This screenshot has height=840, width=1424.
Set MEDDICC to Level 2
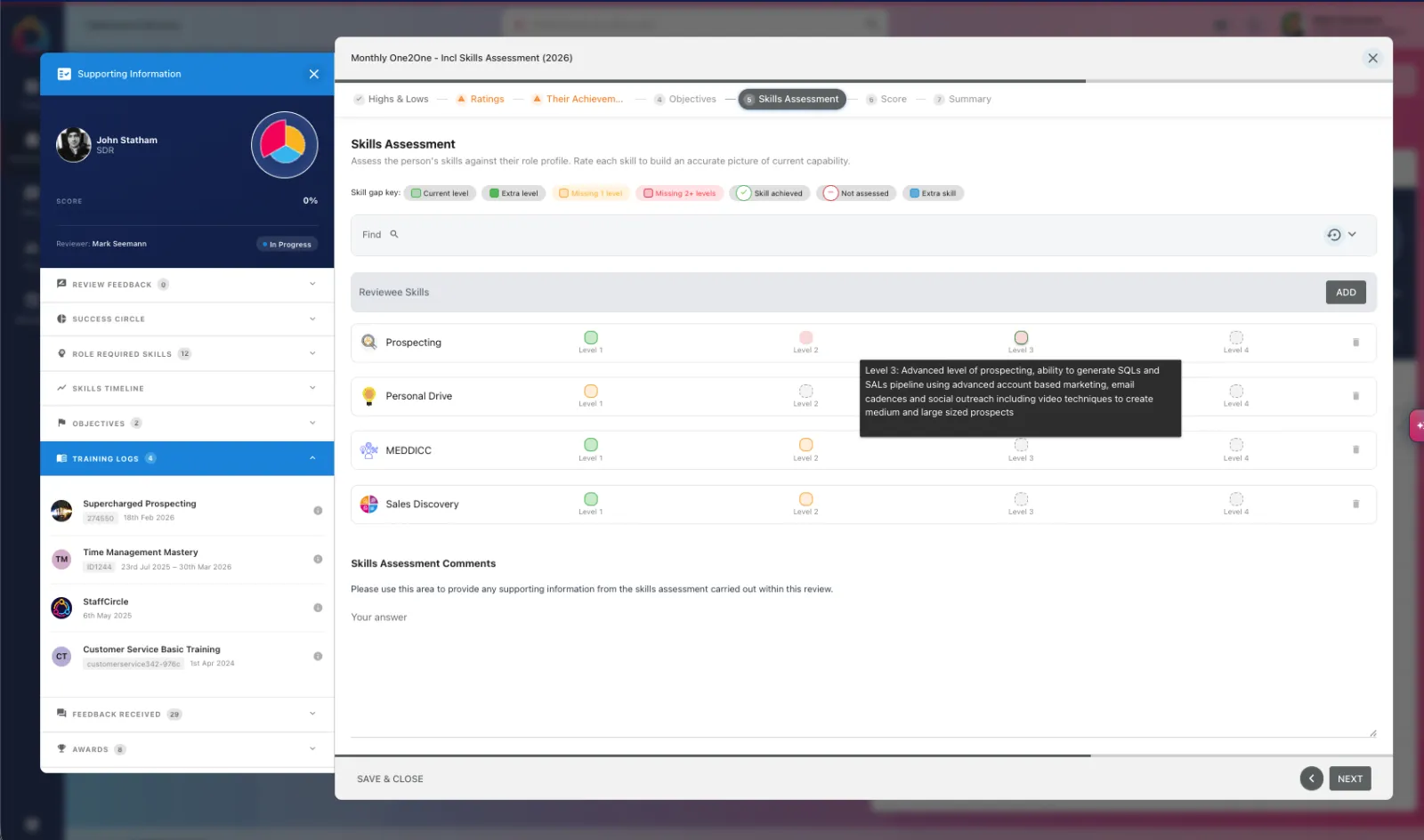(805, 445)
